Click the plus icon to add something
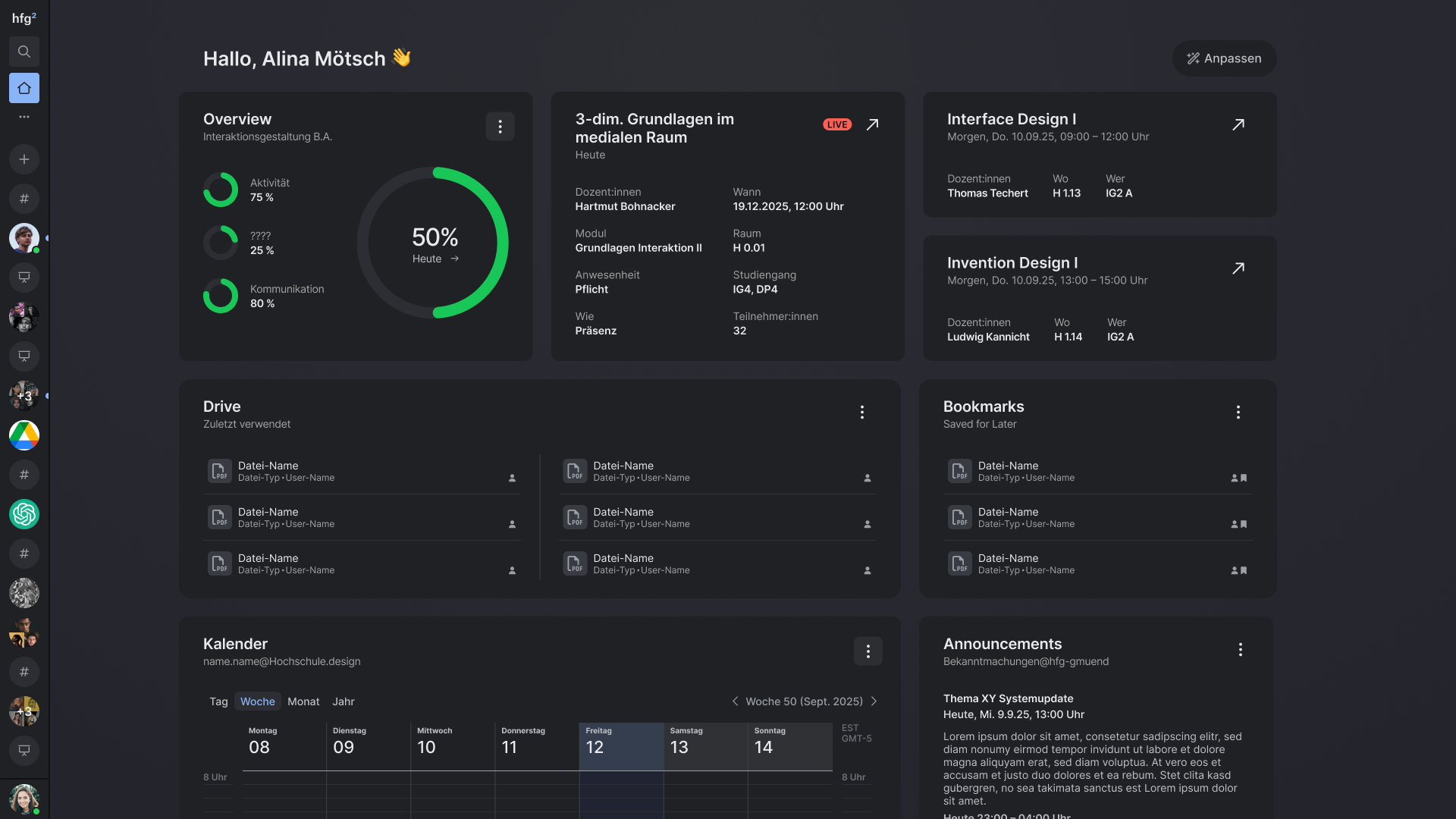 click(x=24, y=159)
